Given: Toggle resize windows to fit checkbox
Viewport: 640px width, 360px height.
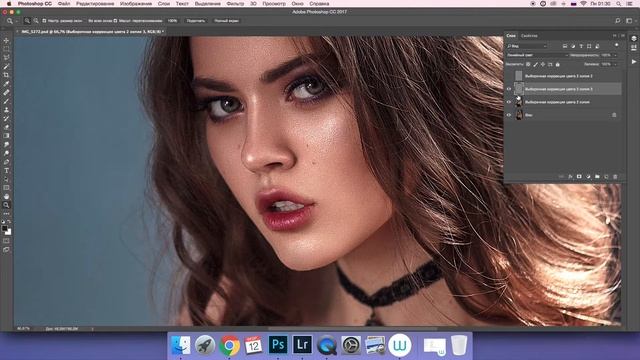Looking at the screenshot, I should tap(44, 21).
